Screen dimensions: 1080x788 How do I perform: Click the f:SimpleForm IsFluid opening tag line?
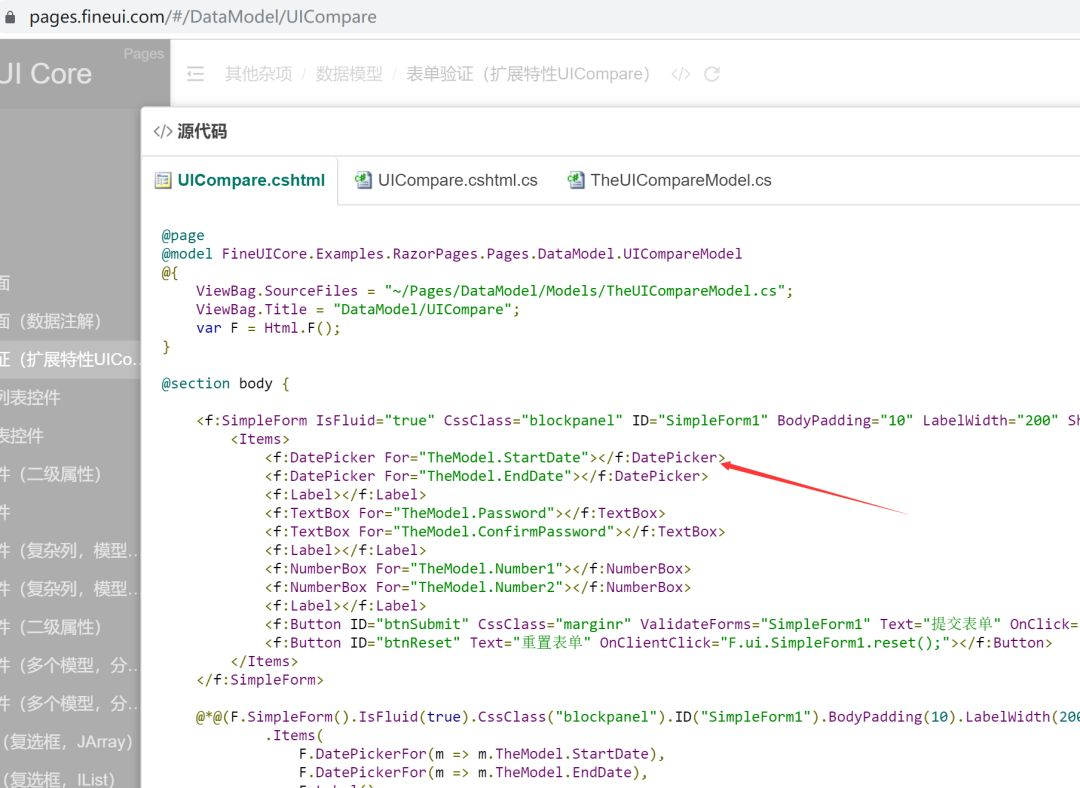click(638, 421)
